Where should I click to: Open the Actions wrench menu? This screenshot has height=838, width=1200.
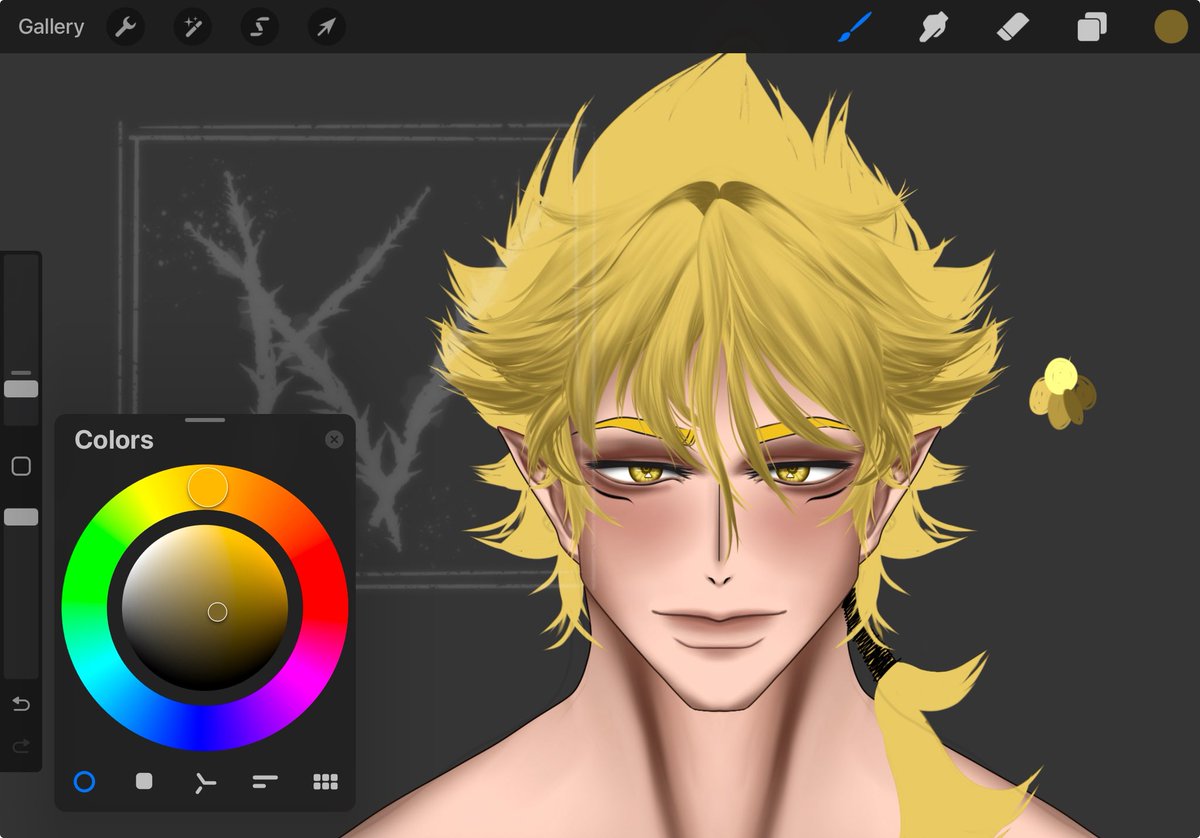(x=126, y=27)
